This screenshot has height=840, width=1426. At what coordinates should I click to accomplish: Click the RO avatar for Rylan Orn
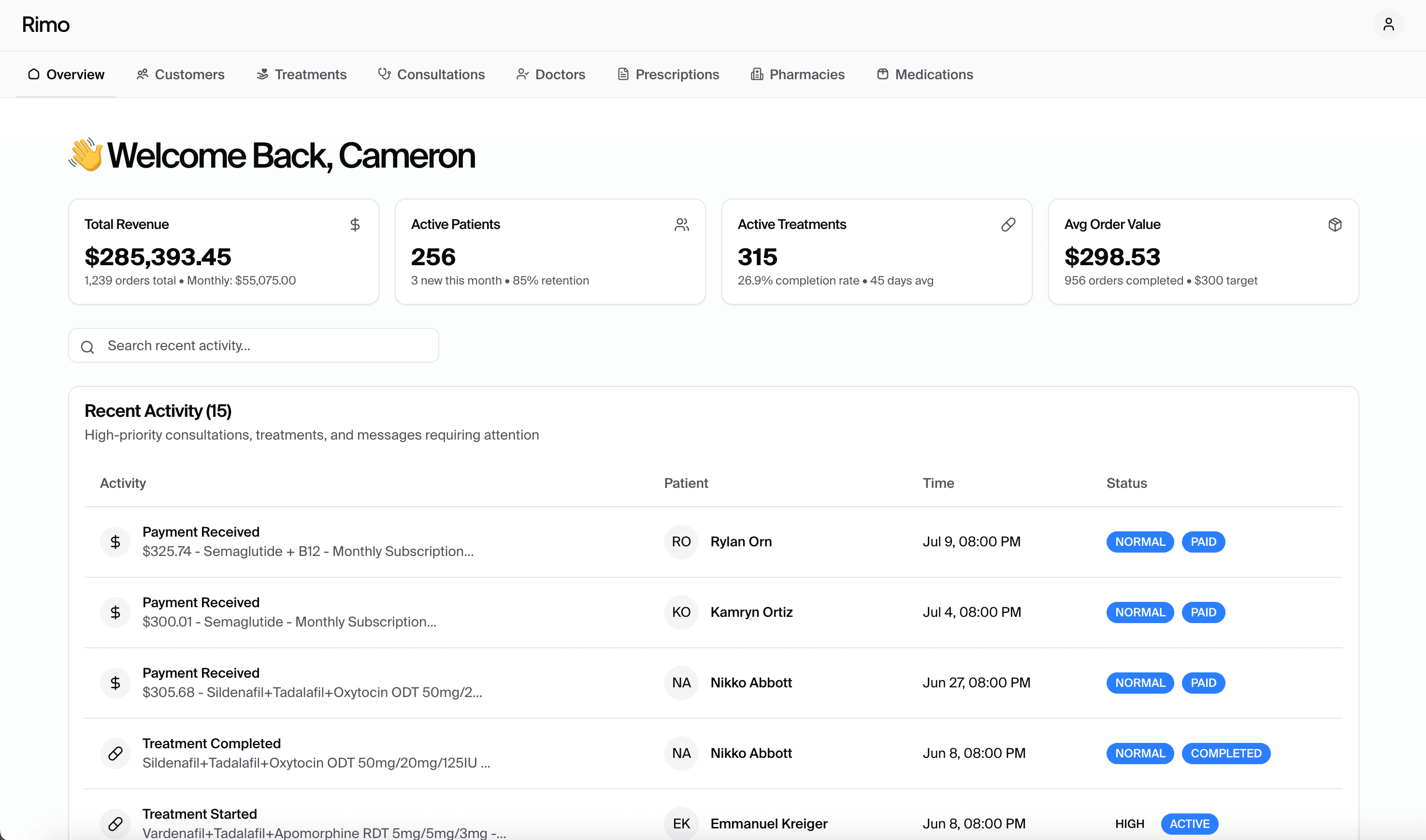pyautogui.click(x=681, y=541)
